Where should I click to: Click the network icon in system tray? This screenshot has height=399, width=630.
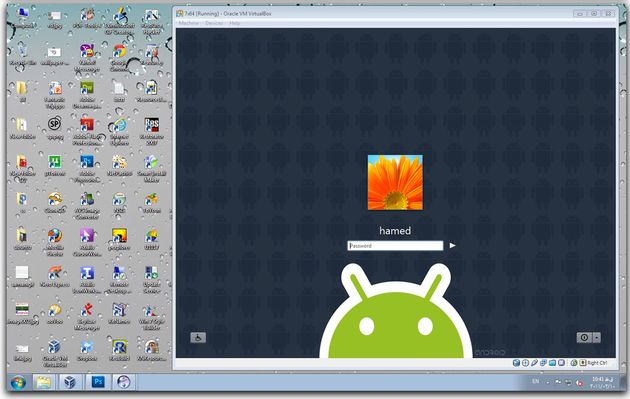pyautogui.click(x=568, y=382)
